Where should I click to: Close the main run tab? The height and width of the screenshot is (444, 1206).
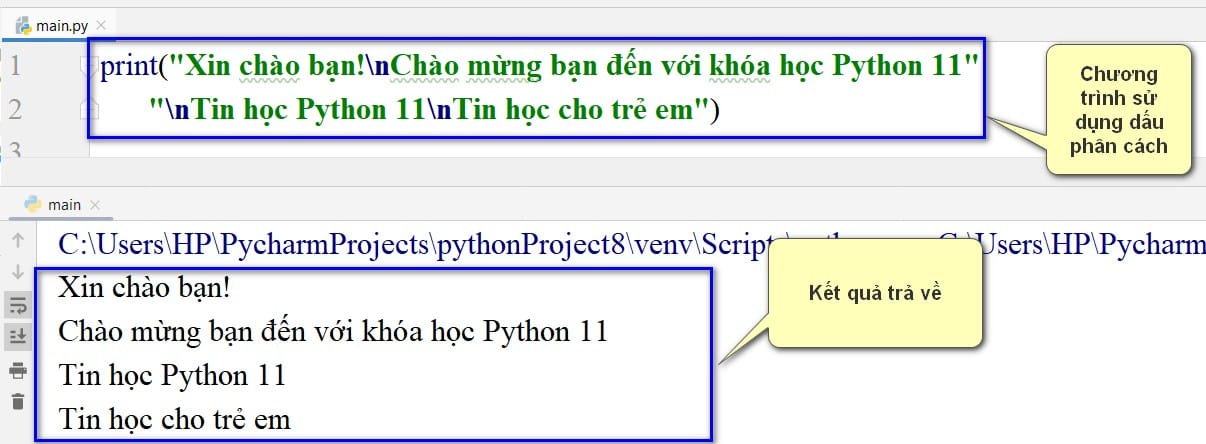[x=95, y=205]
